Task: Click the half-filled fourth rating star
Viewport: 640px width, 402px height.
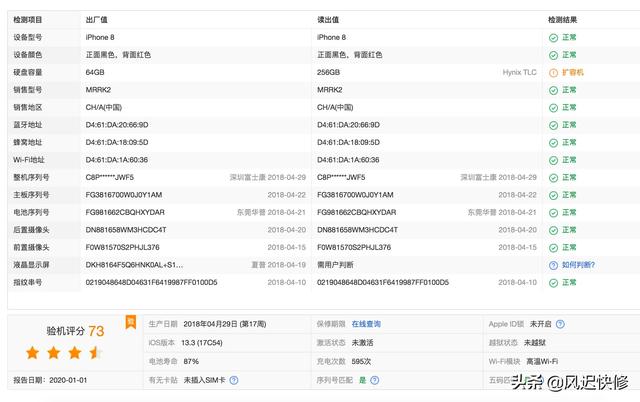Action: click(96, 353)
